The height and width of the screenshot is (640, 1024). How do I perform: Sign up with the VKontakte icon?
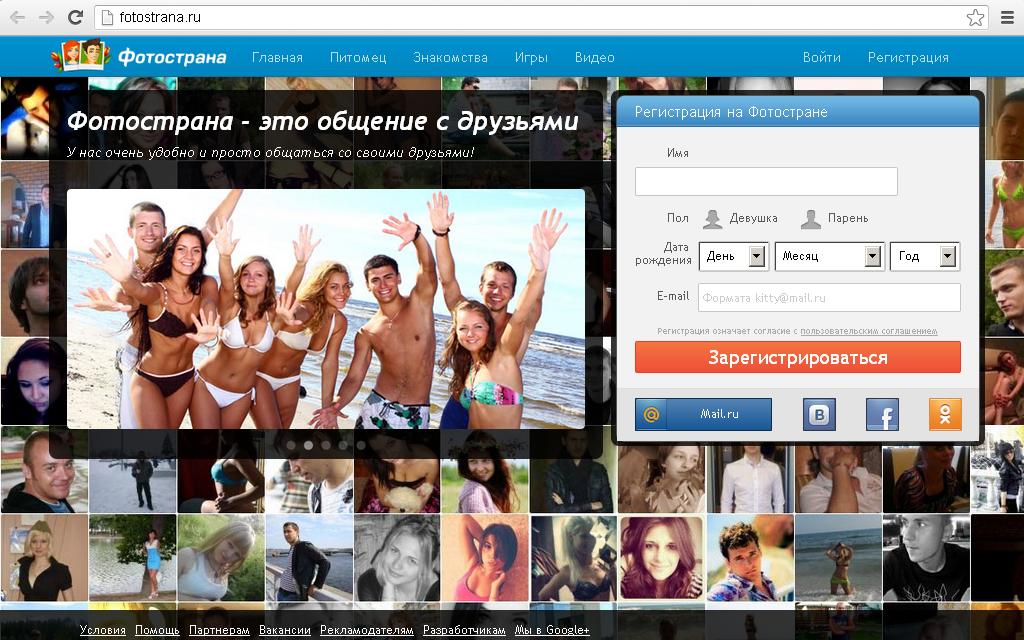(x=819, y=414)
